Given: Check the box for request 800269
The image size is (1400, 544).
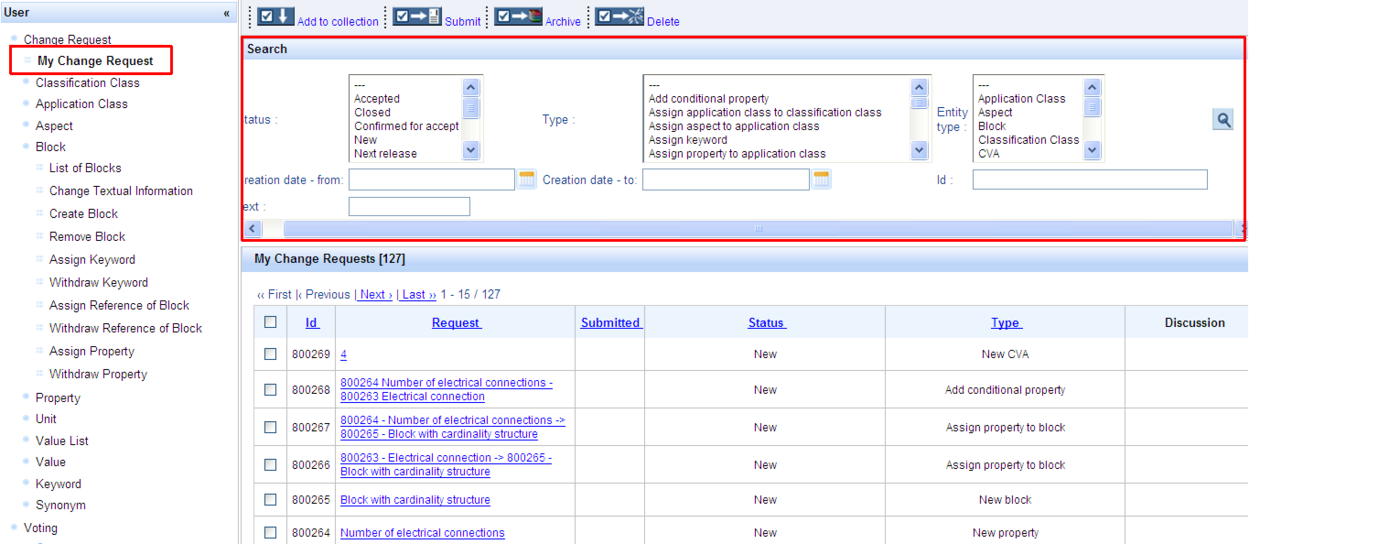Looking at the screenshot, I should pos(270,354).
